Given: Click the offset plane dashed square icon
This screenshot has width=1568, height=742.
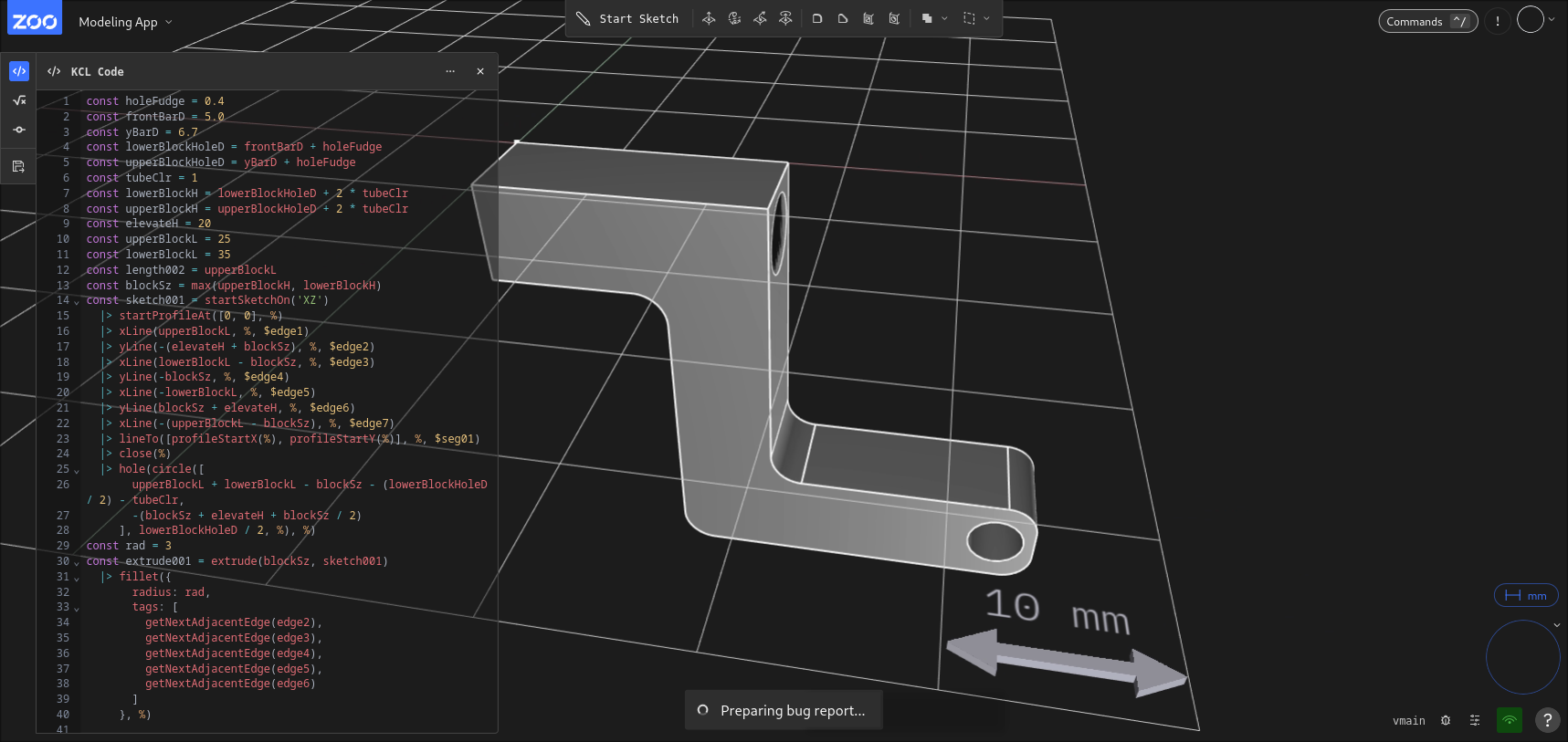Looking at the screenshot, I should [969, 18].
